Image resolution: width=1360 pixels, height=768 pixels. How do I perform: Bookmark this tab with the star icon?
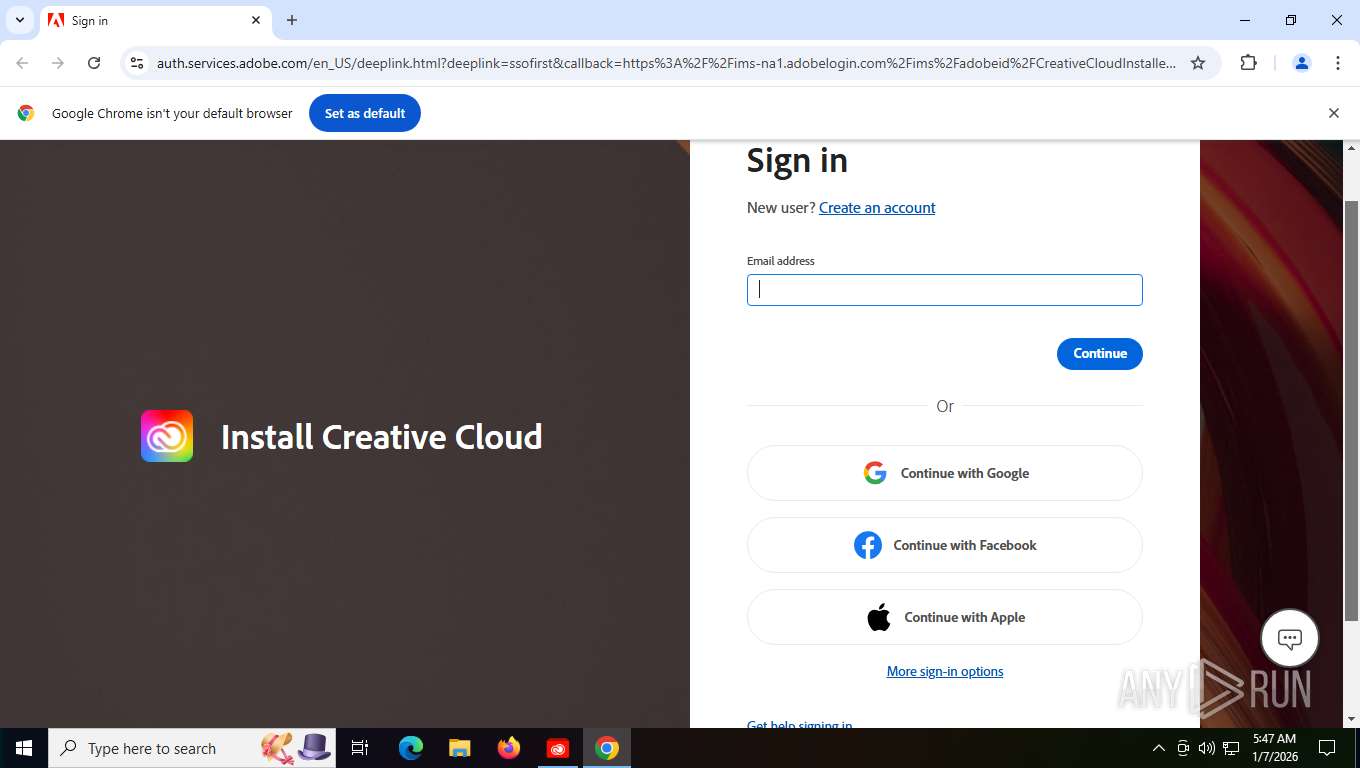pos(1198,63)
